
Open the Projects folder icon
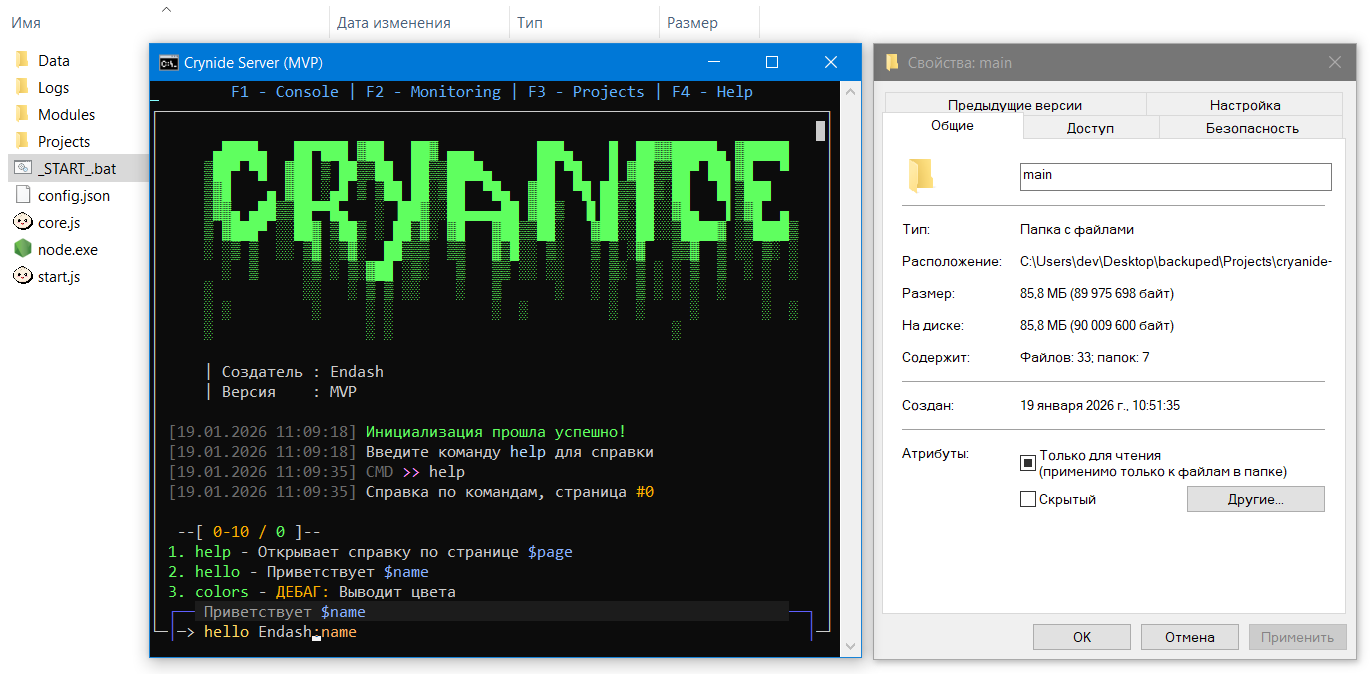[x=22, y=141]
